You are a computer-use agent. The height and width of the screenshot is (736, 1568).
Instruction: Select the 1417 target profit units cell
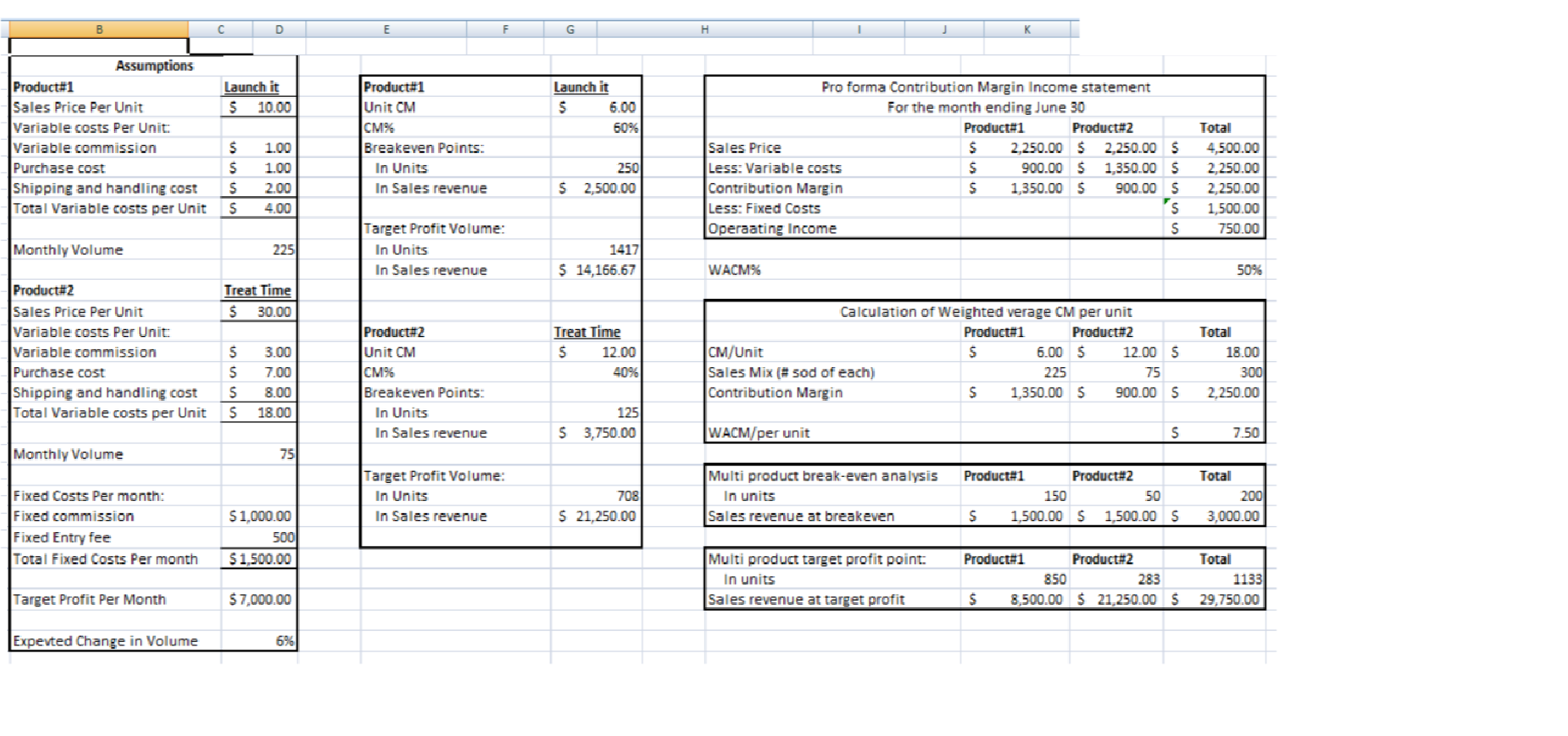596,250
